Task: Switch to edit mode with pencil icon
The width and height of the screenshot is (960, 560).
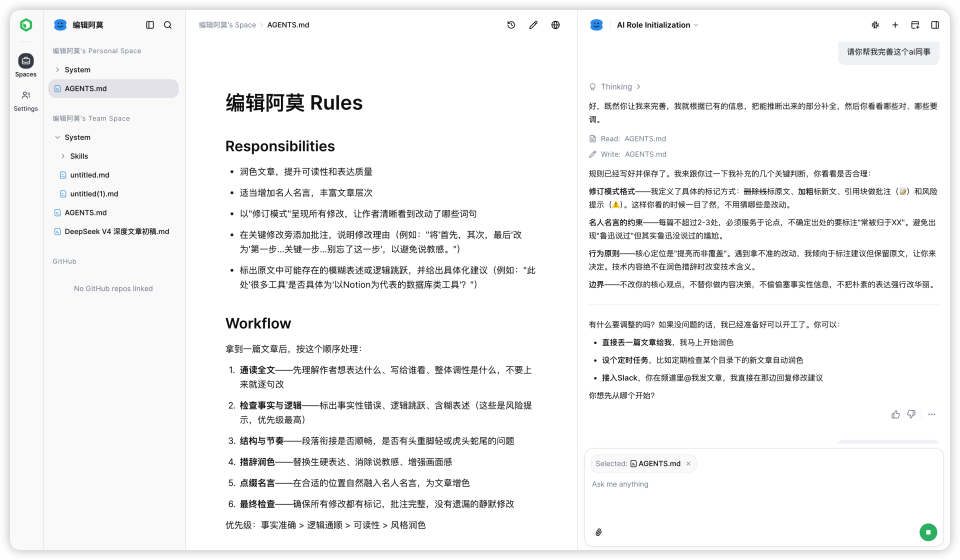Action: tap(533, 25)
